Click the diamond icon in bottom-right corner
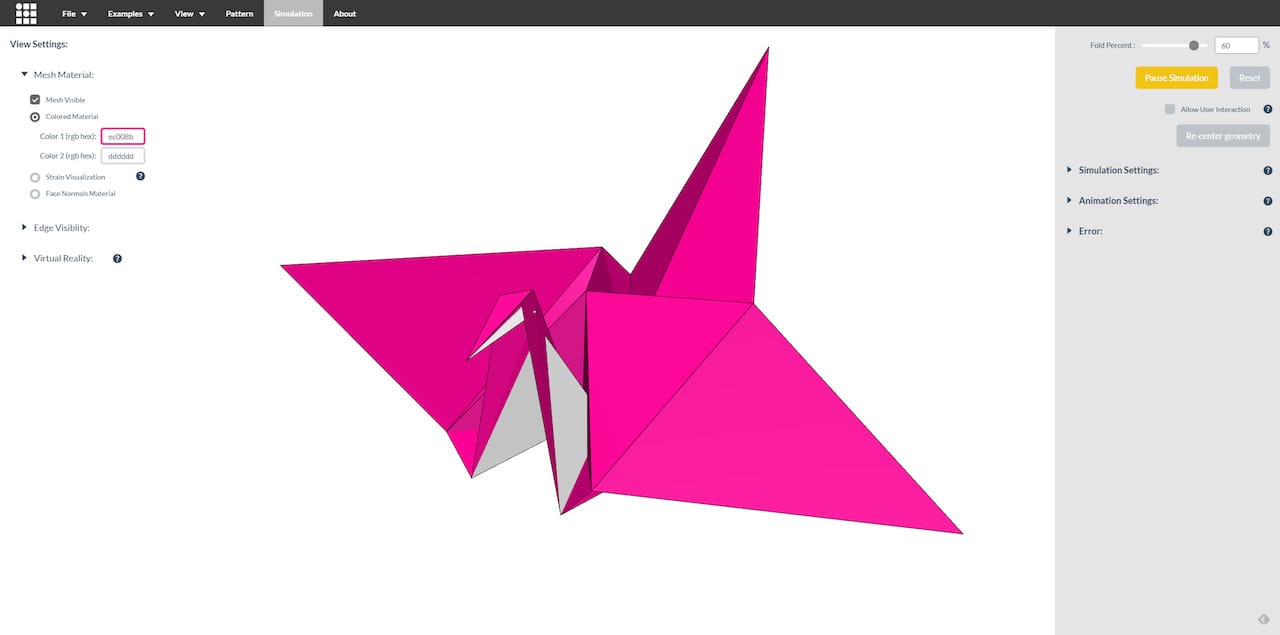 [1264, 619]
